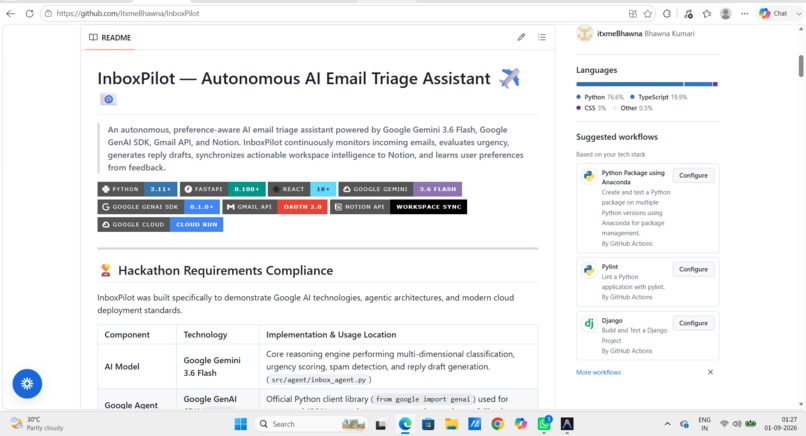Click the languages color bar
The height and width of the screenshot is (436, 806).
tap(647, 84)
